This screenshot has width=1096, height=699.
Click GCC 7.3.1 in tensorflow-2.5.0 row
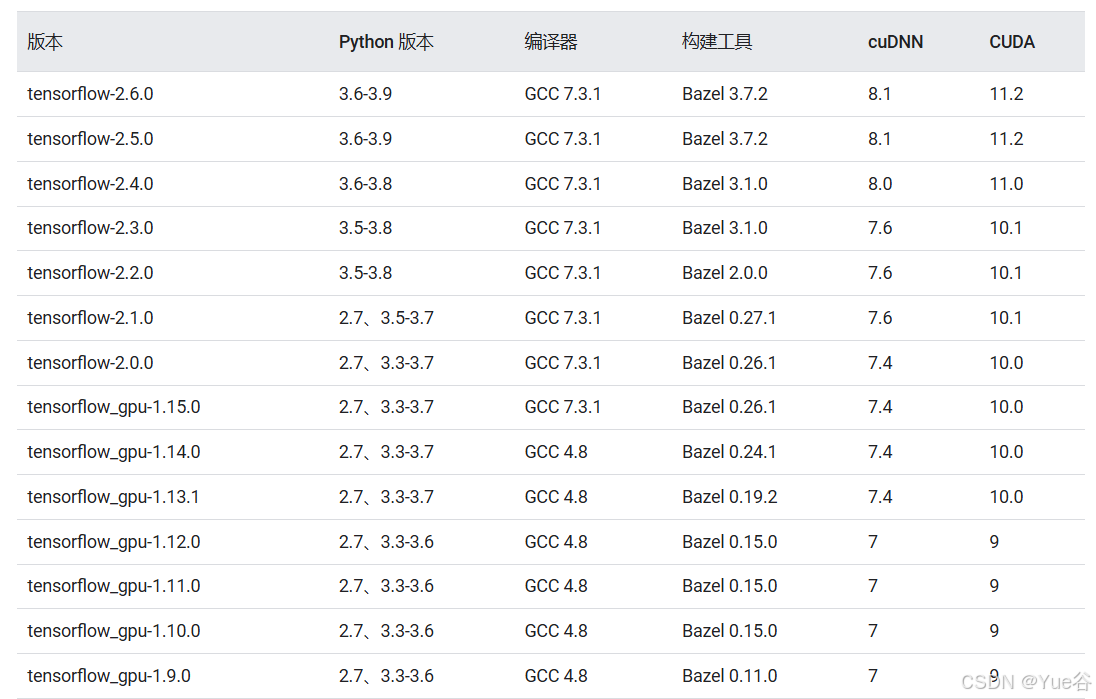563,138
